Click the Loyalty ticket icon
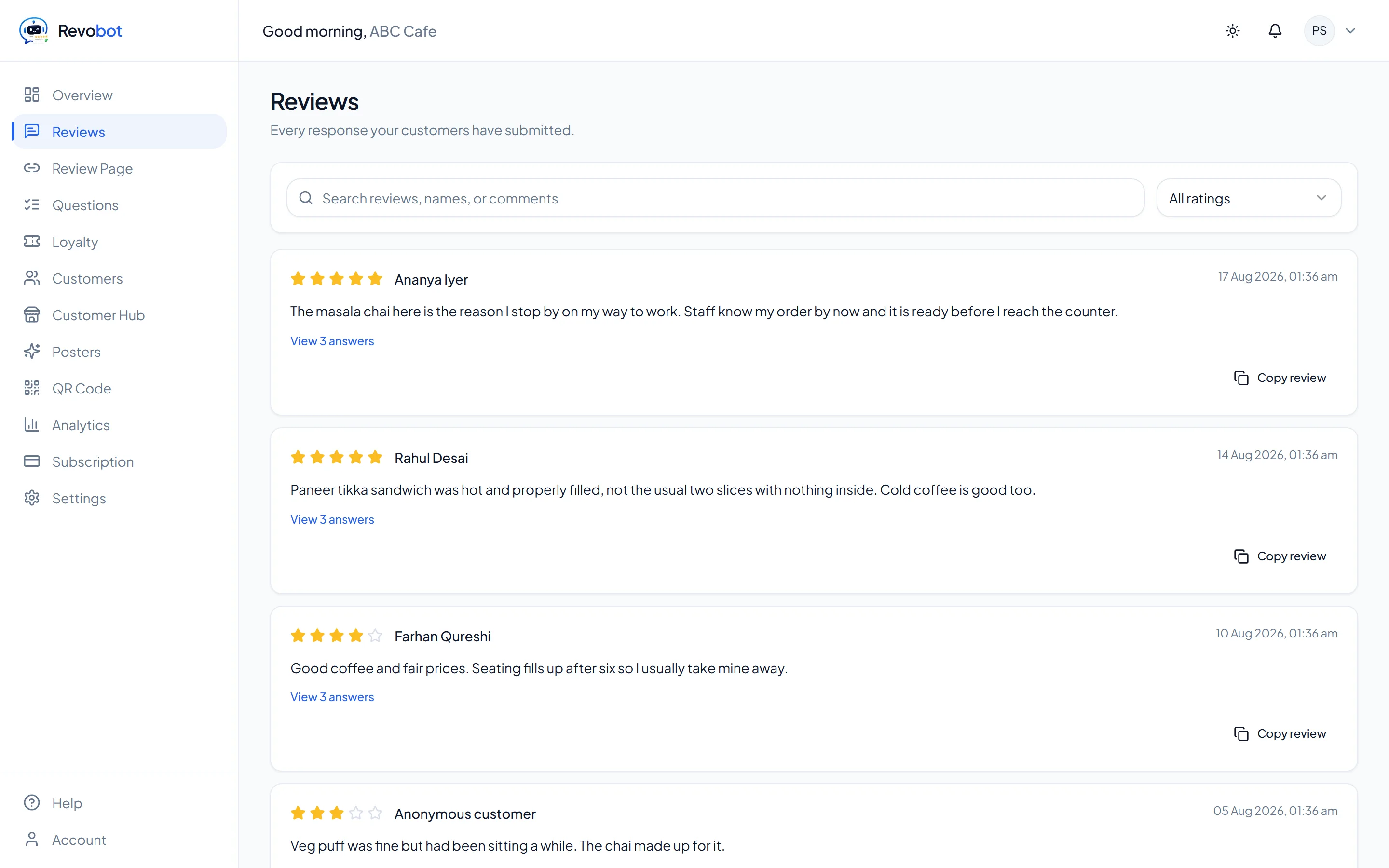The width and height of the screenshot is (1389, 868). pos(32,241)
